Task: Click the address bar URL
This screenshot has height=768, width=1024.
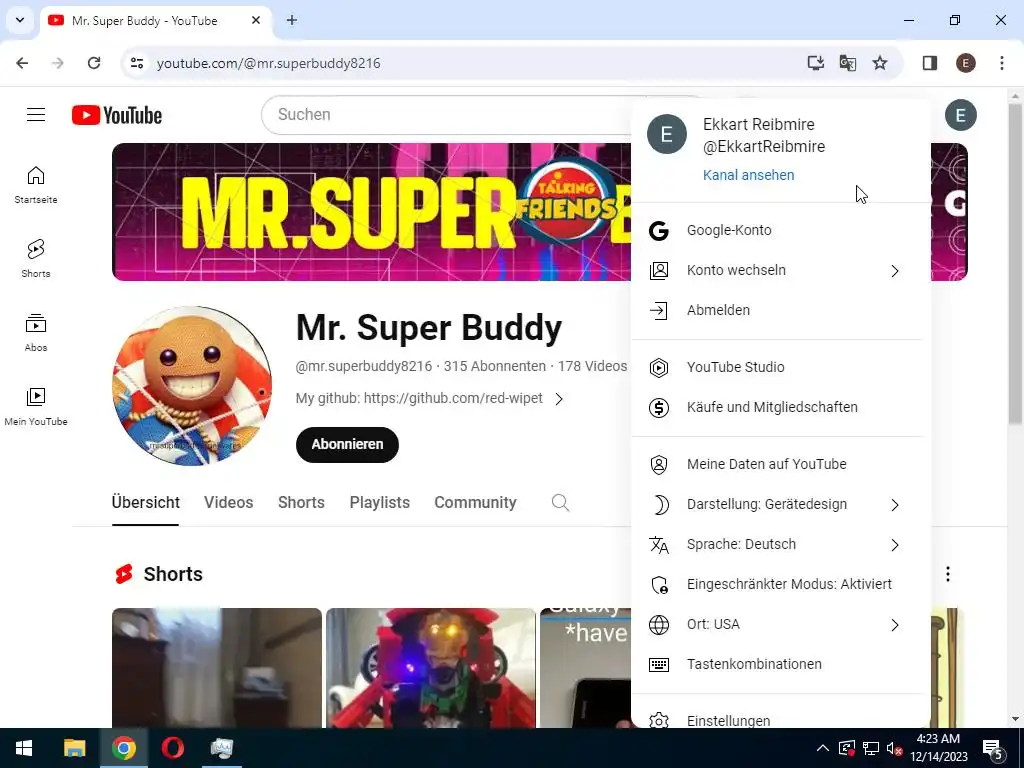Action: (268, 63)
